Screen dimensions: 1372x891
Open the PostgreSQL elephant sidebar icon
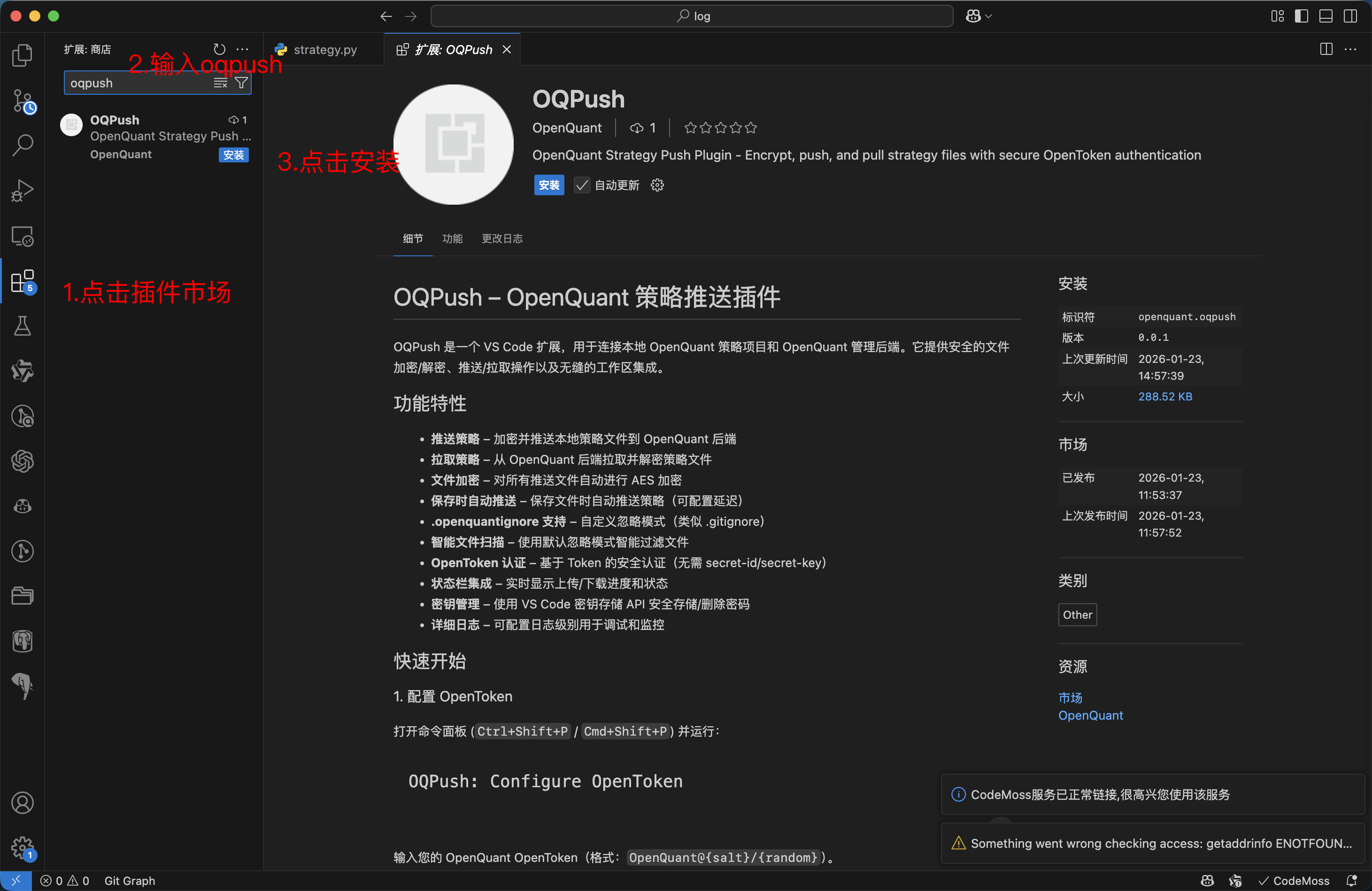tap(23, 641)
